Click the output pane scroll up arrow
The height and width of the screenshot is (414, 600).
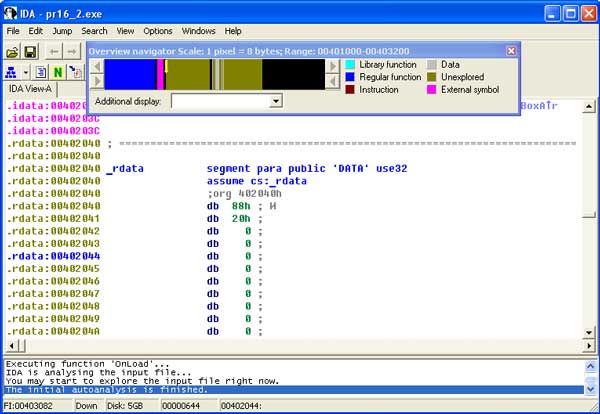(x=590, y=367)
